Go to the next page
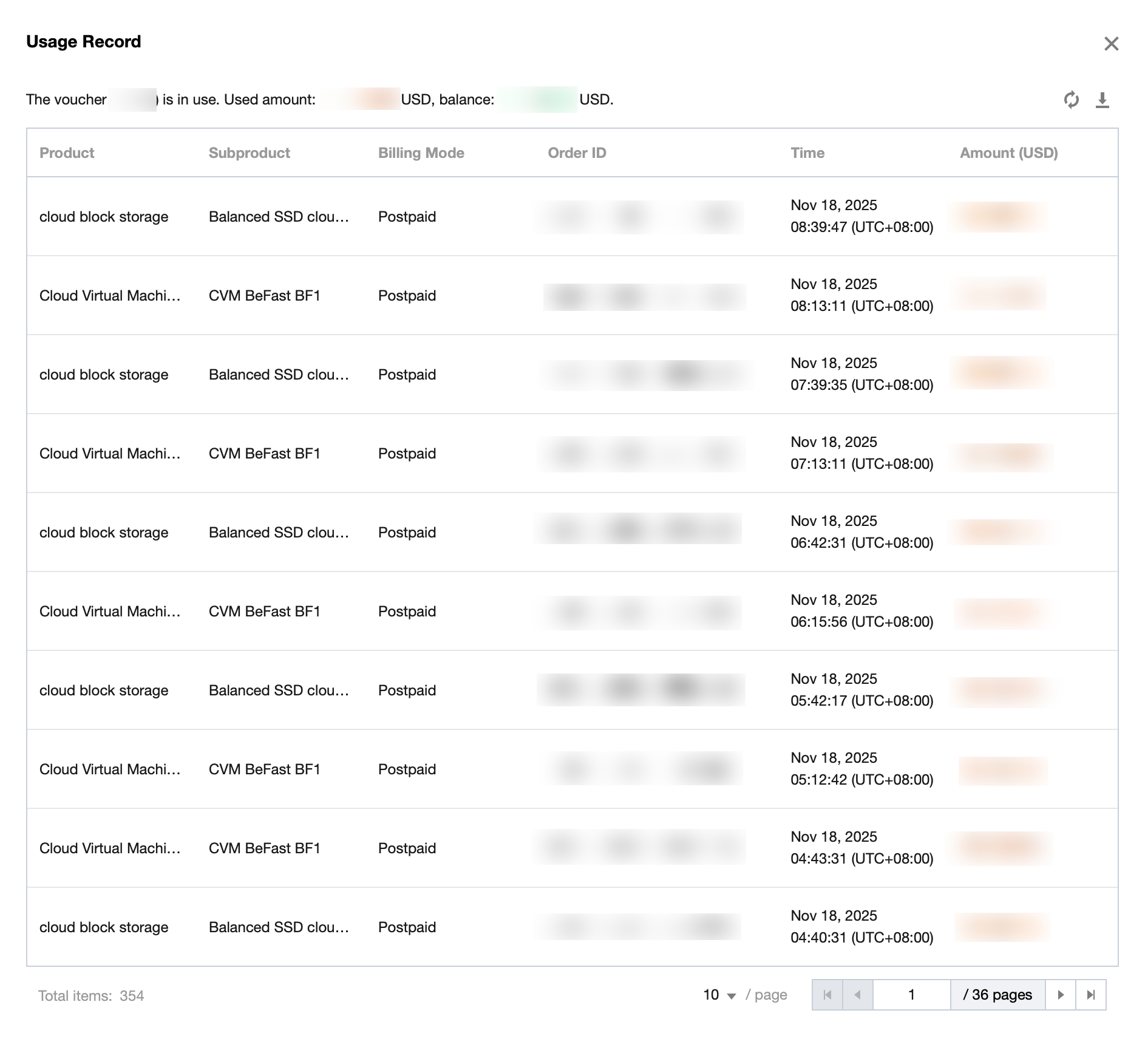This screenshot has height=1064, width=1145. 1061,995
